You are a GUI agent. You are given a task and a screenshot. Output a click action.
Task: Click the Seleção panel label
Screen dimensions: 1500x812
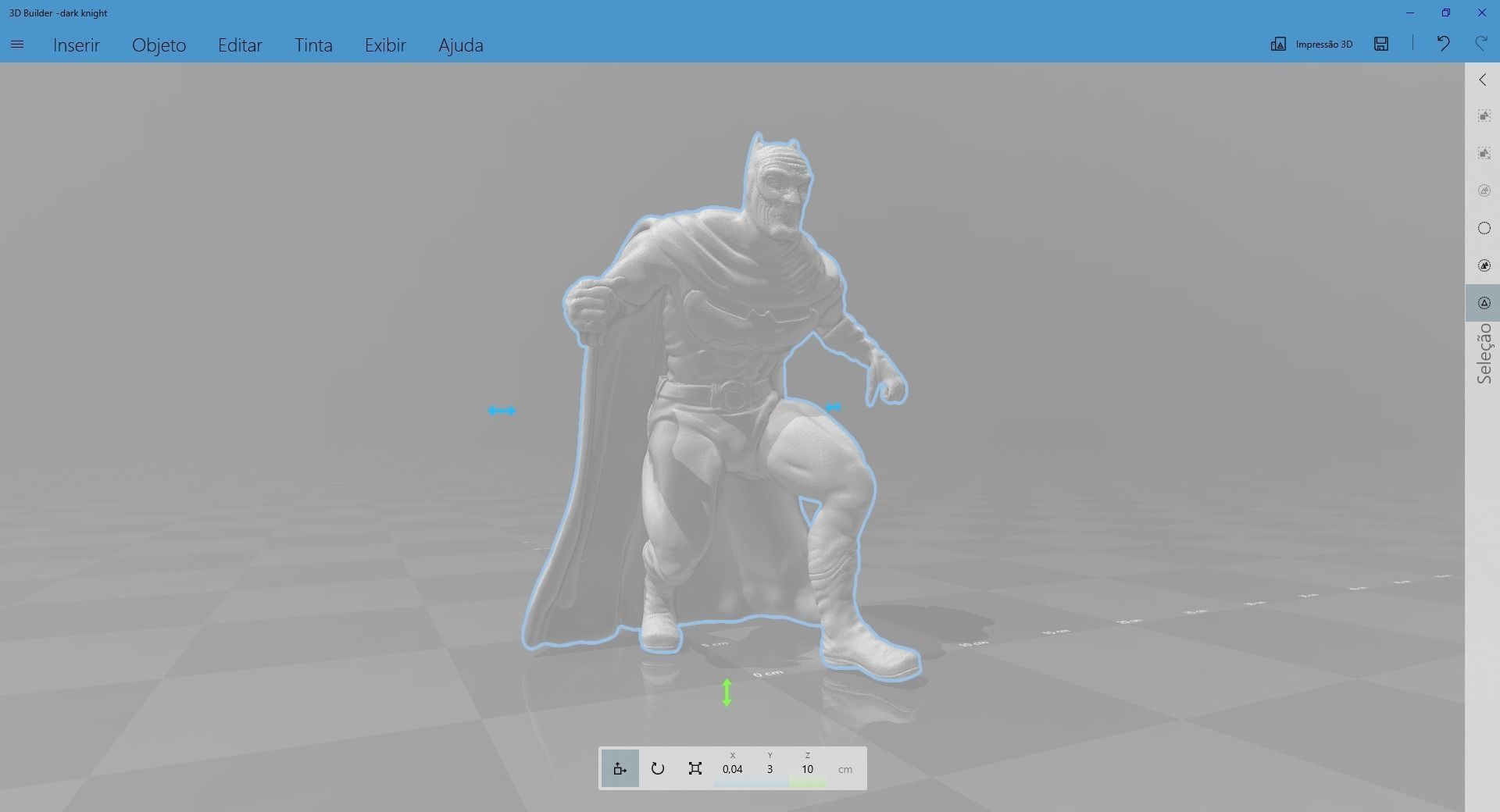pyautogui.click(x=1484, y=354)
